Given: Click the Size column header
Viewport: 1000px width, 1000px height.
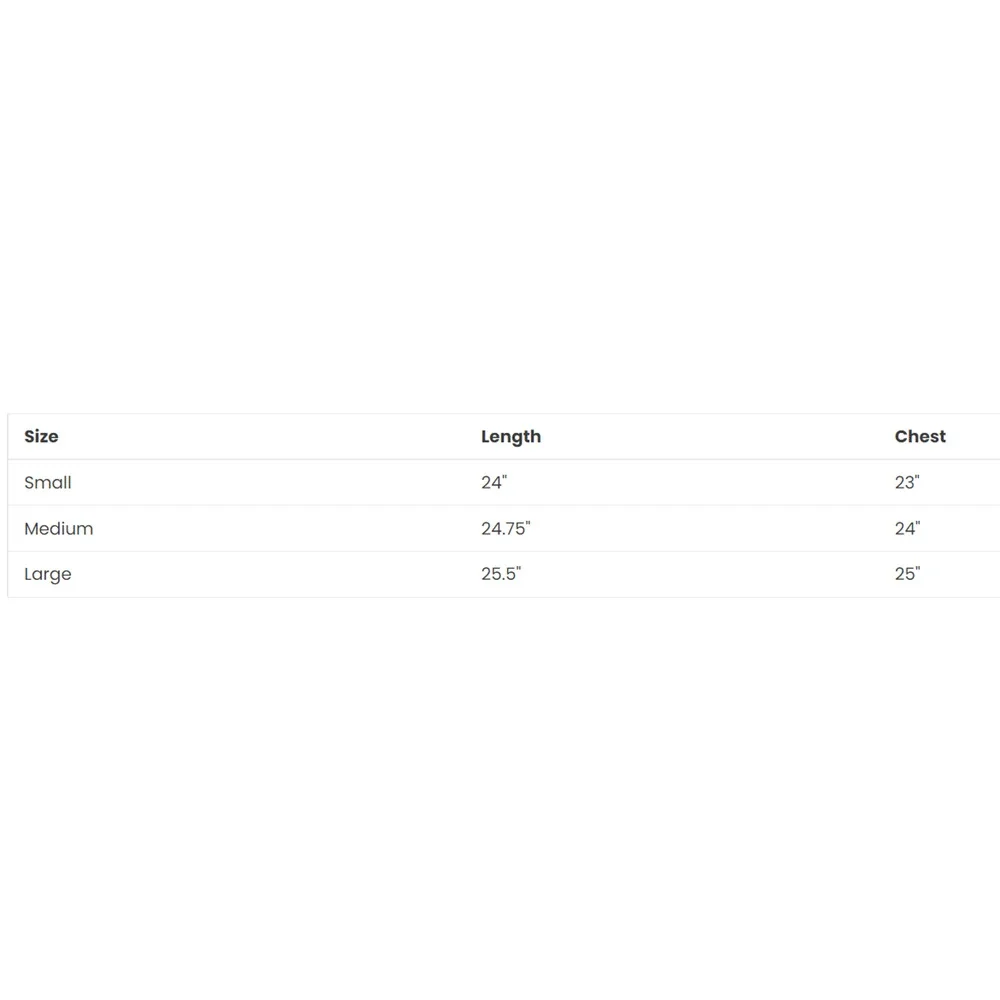Looking at the screenshot, I should pos(41,436).
